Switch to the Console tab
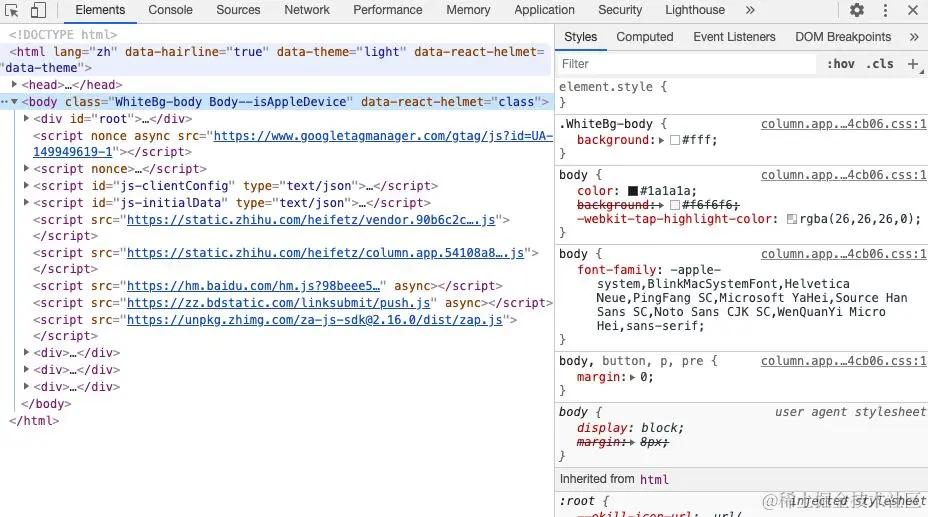The image size is (928, 517). [170, 10]
